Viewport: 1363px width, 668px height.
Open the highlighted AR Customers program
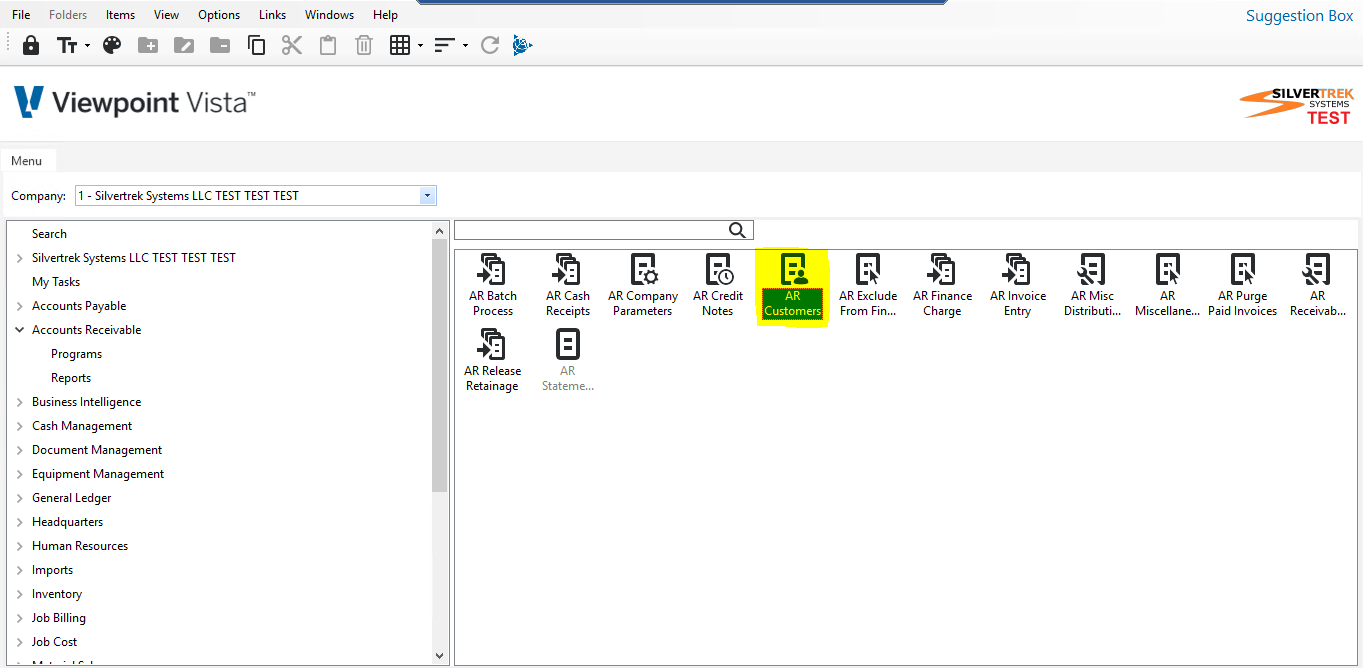tap(793, 286)
